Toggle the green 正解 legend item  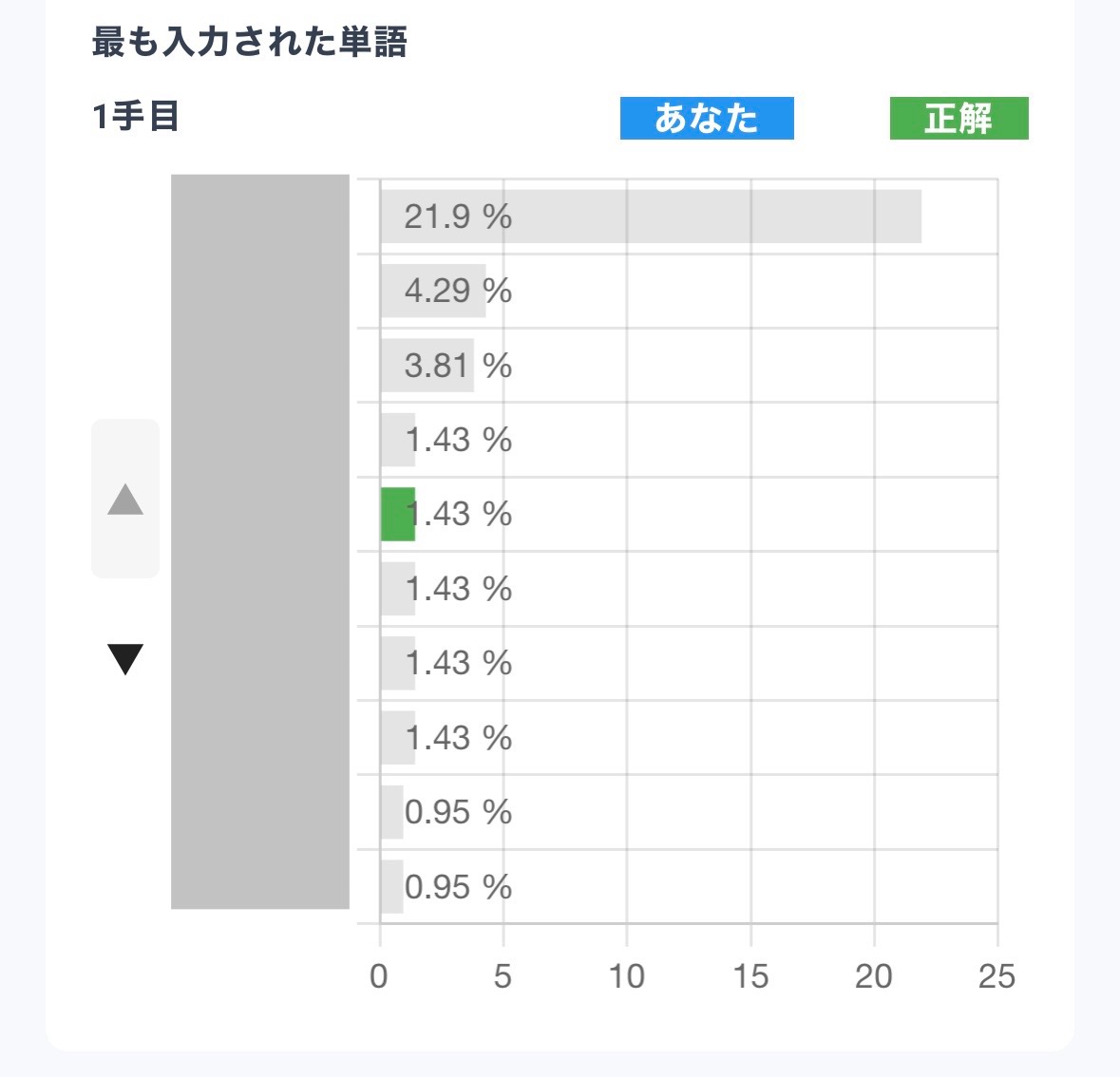click(x=959, y=119)
